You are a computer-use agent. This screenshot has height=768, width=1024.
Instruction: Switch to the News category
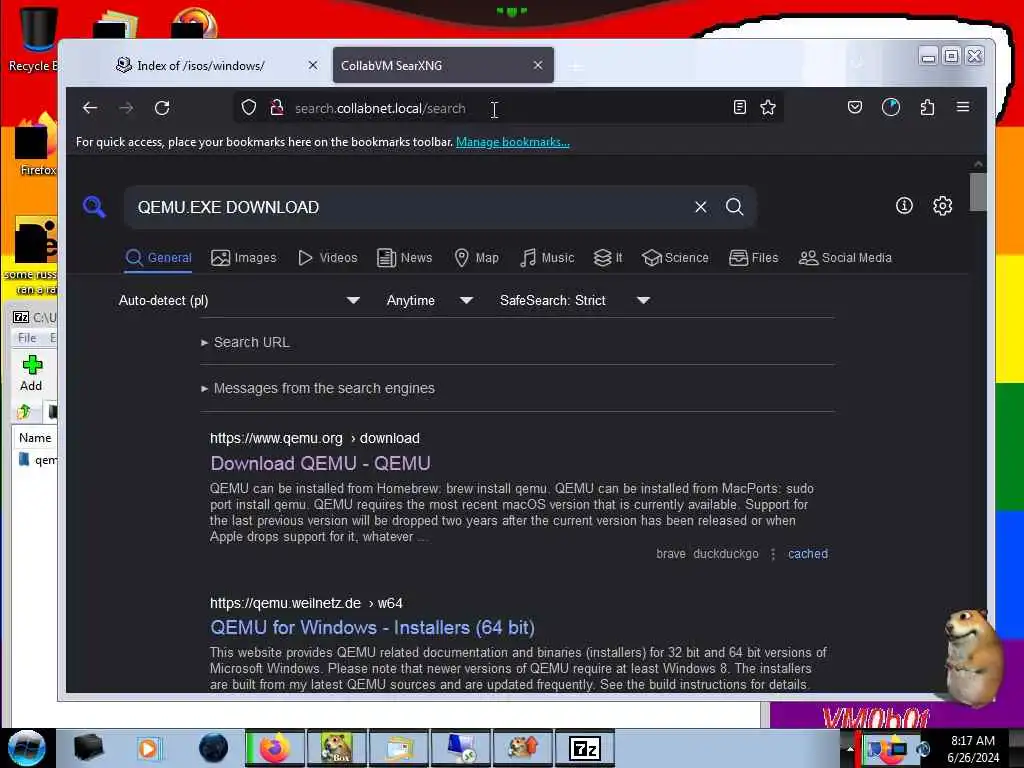[x=405, y=258]
